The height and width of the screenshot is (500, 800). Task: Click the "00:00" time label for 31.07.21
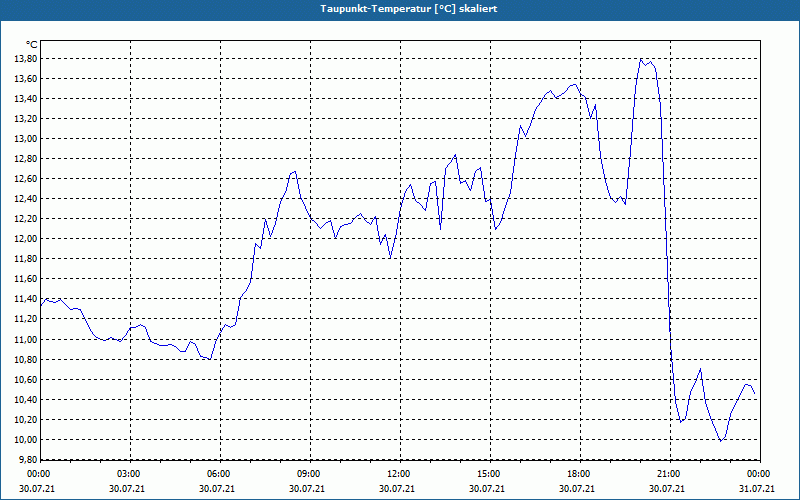759,474
